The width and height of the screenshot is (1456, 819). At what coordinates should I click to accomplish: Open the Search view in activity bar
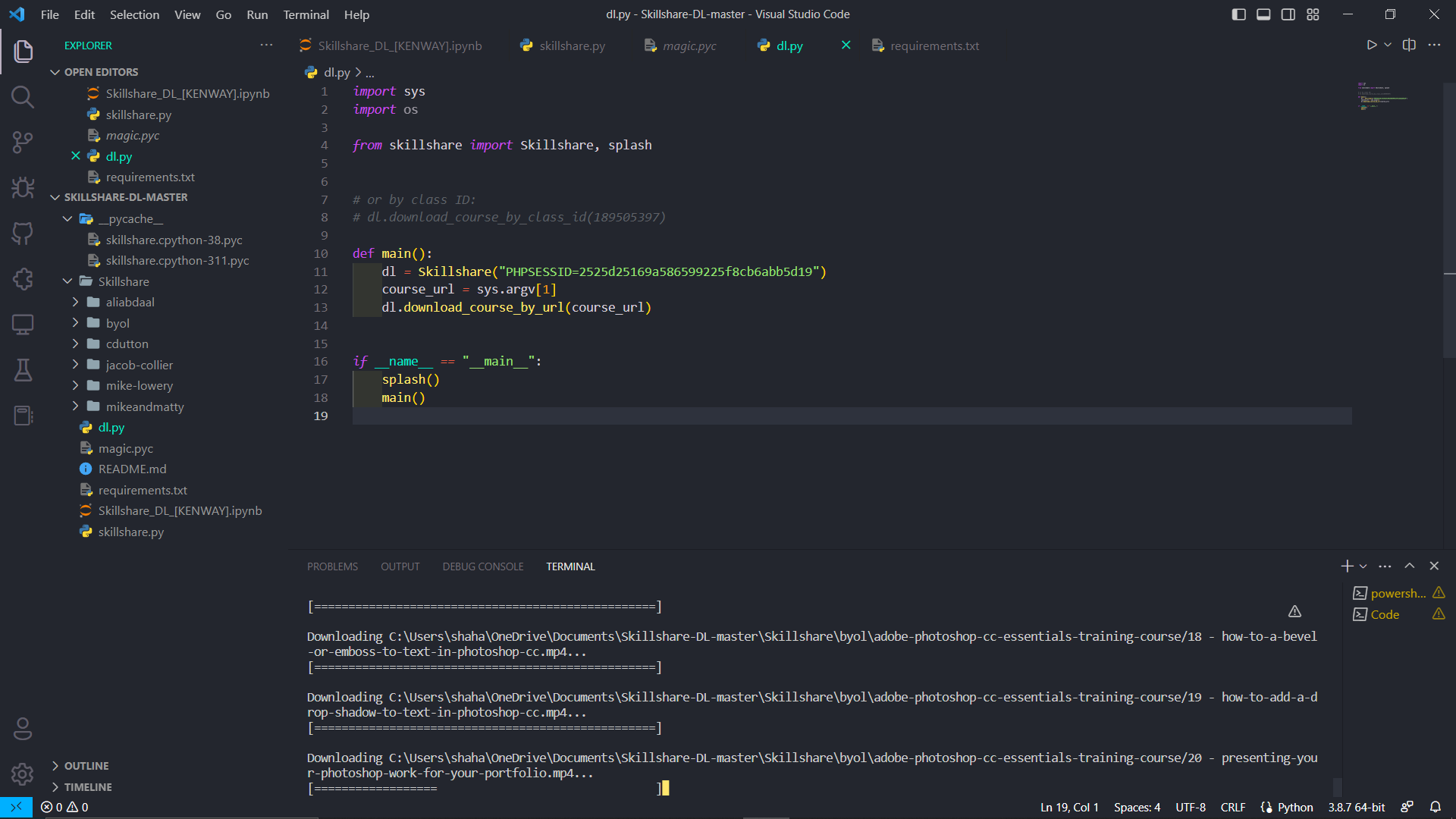23,97
